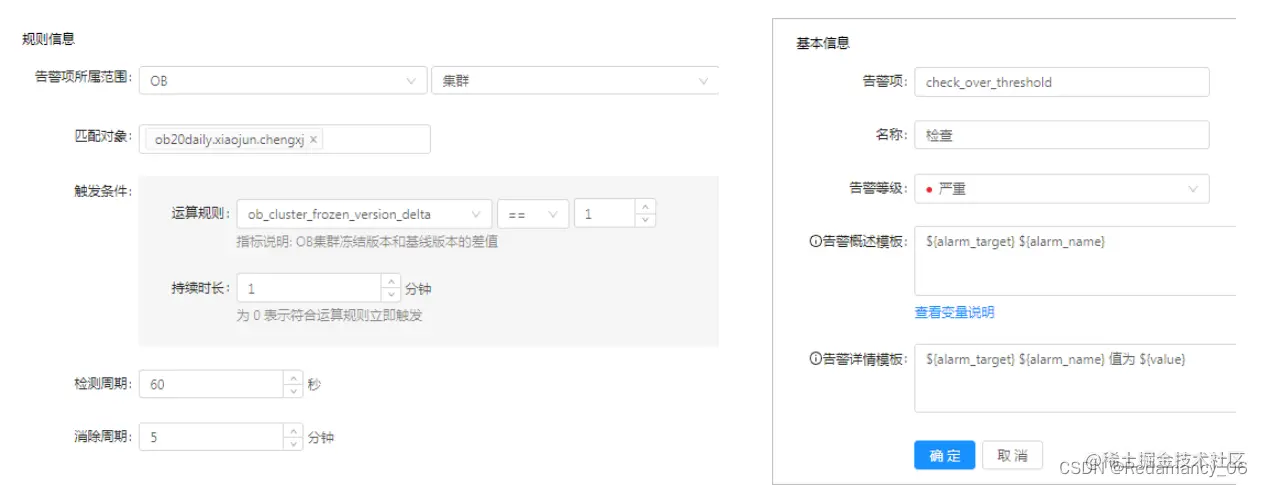Image resolution: width=1262 pixels, height=487 pixels.
Task: Click the 为 0 表示符合运算规则立即触发 hint
Action: pos(329,316)
